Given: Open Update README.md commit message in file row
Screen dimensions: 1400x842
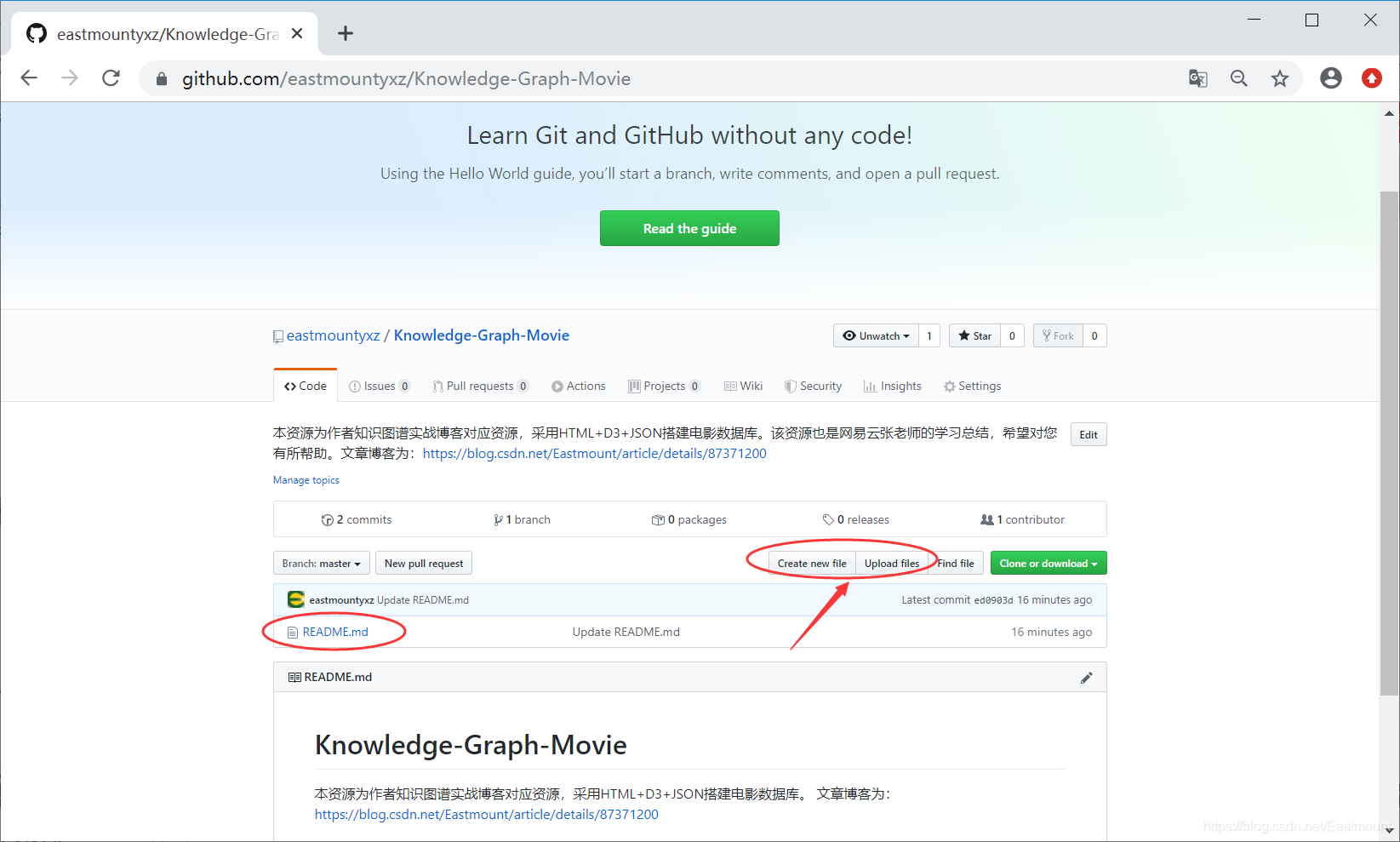Looking at the screenshot, I should pyautogui.click(x=626, y=632).
